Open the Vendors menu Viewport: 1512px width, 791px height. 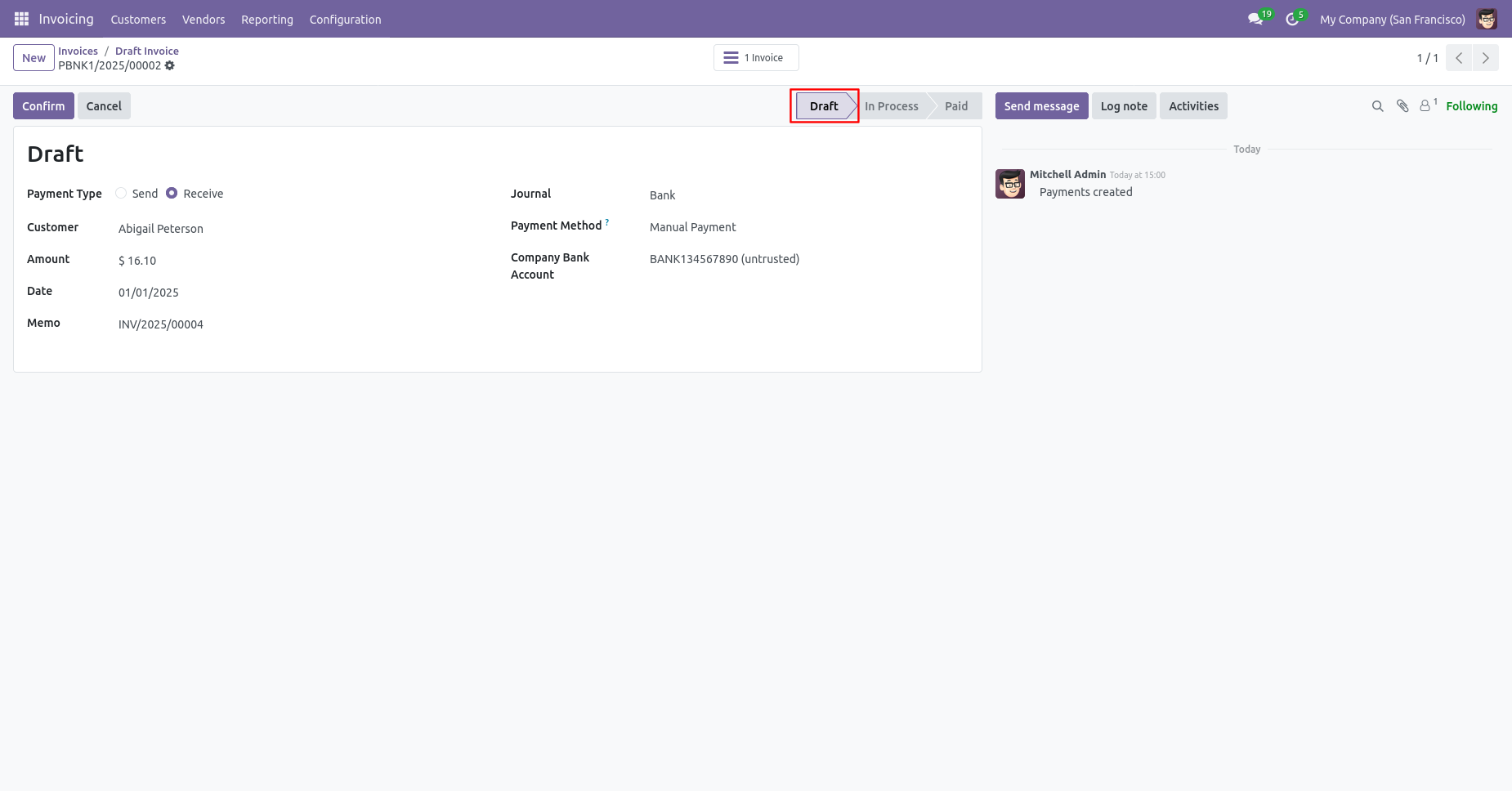(x=204, y=19)
